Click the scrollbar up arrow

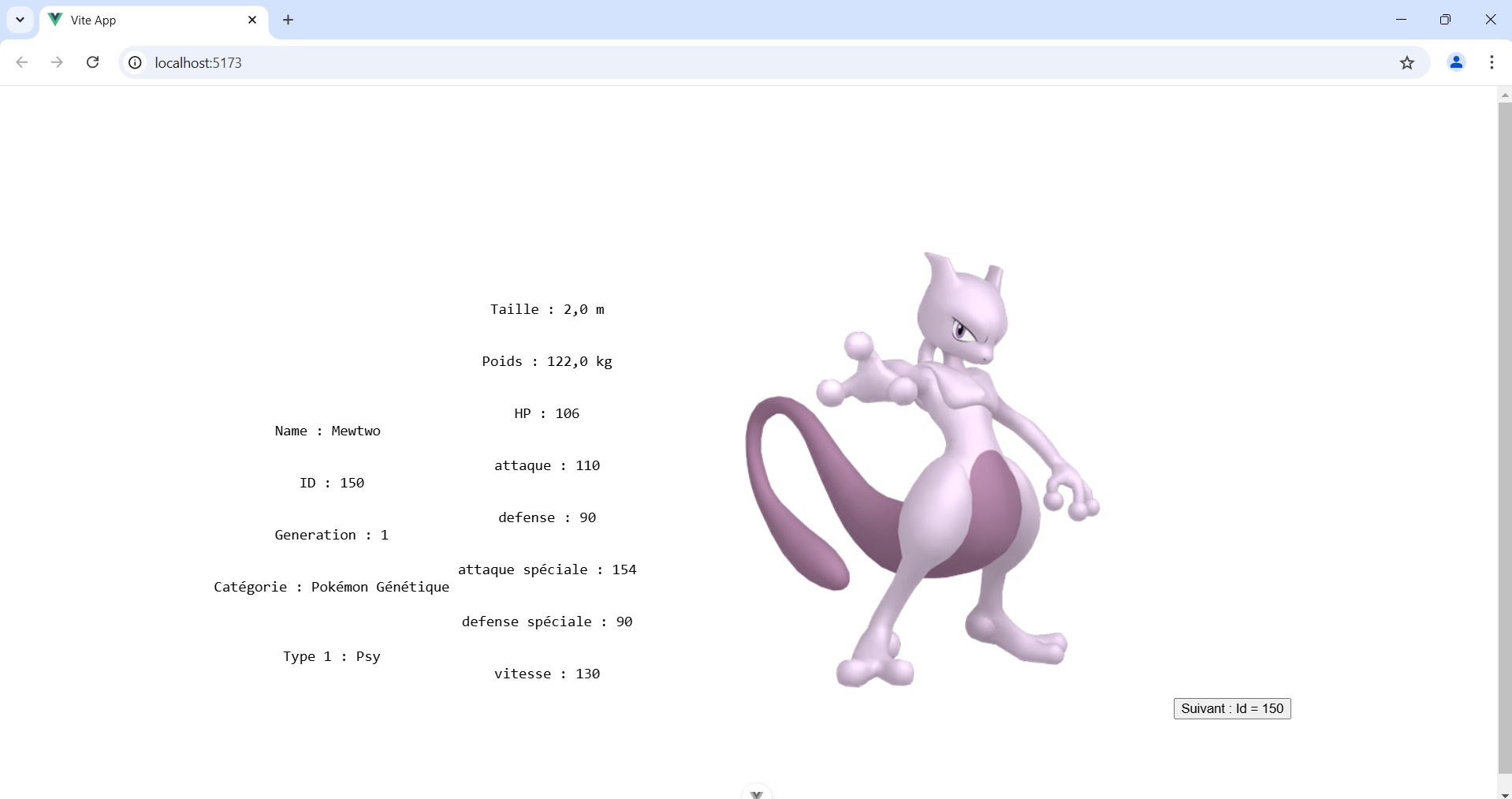[x=1504, y=95]
